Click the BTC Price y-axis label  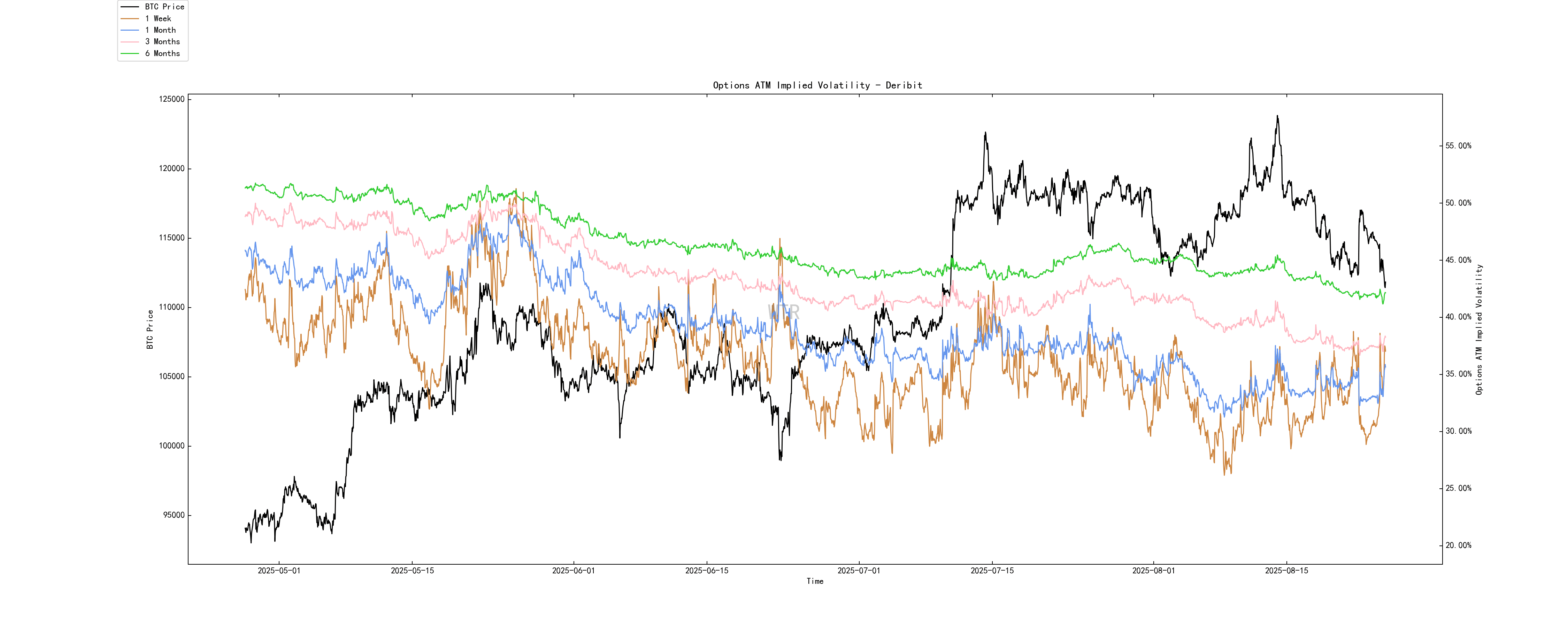[x=150, y=329]
